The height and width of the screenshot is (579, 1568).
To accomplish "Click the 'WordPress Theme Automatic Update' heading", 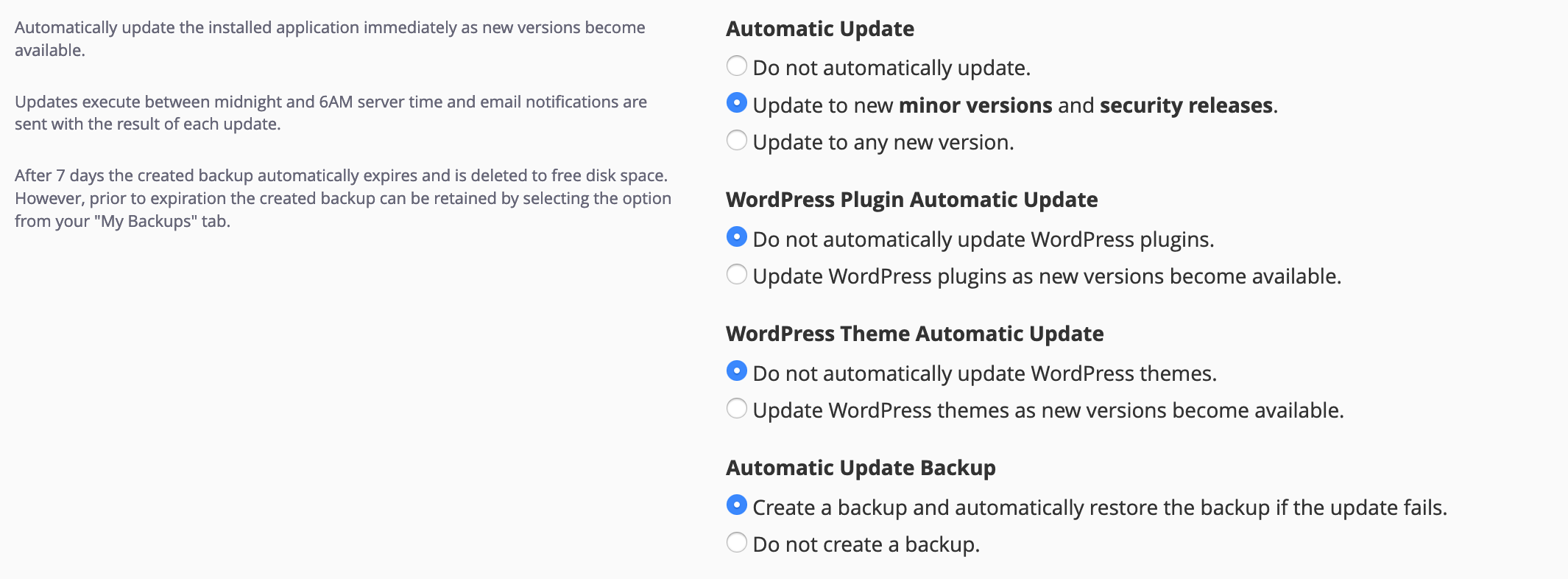I will [914, 334].
